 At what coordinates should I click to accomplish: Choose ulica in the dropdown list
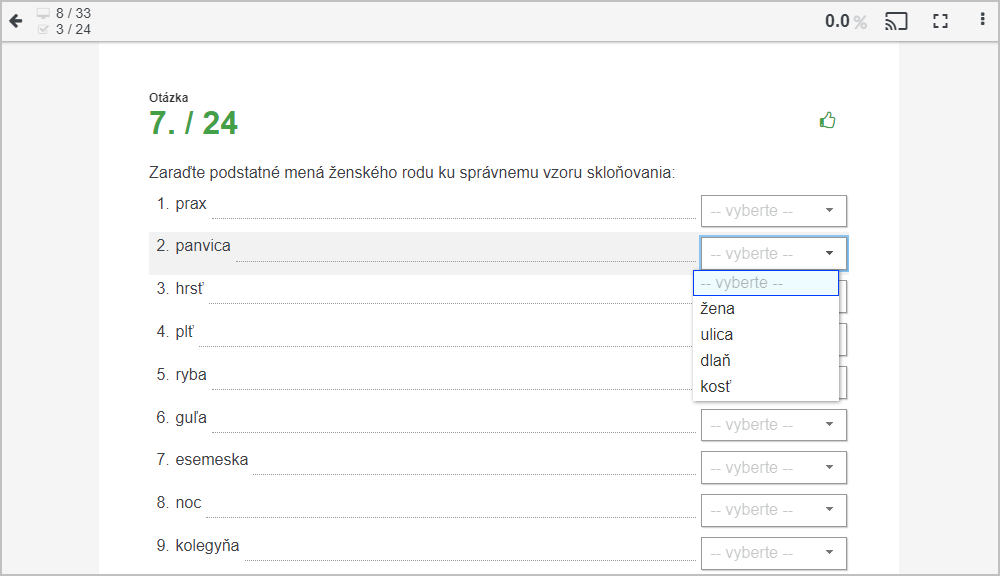click(765, 335)
